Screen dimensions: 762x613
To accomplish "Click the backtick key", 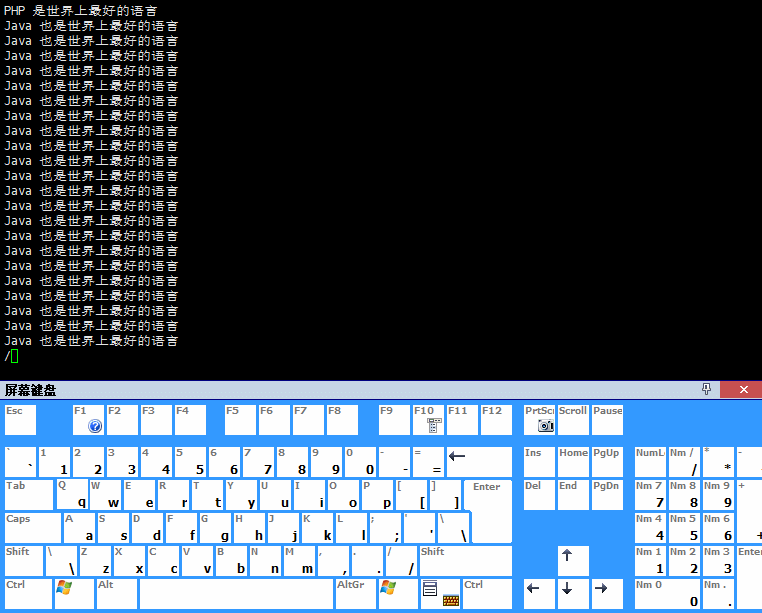I will (x=20, y=462).
